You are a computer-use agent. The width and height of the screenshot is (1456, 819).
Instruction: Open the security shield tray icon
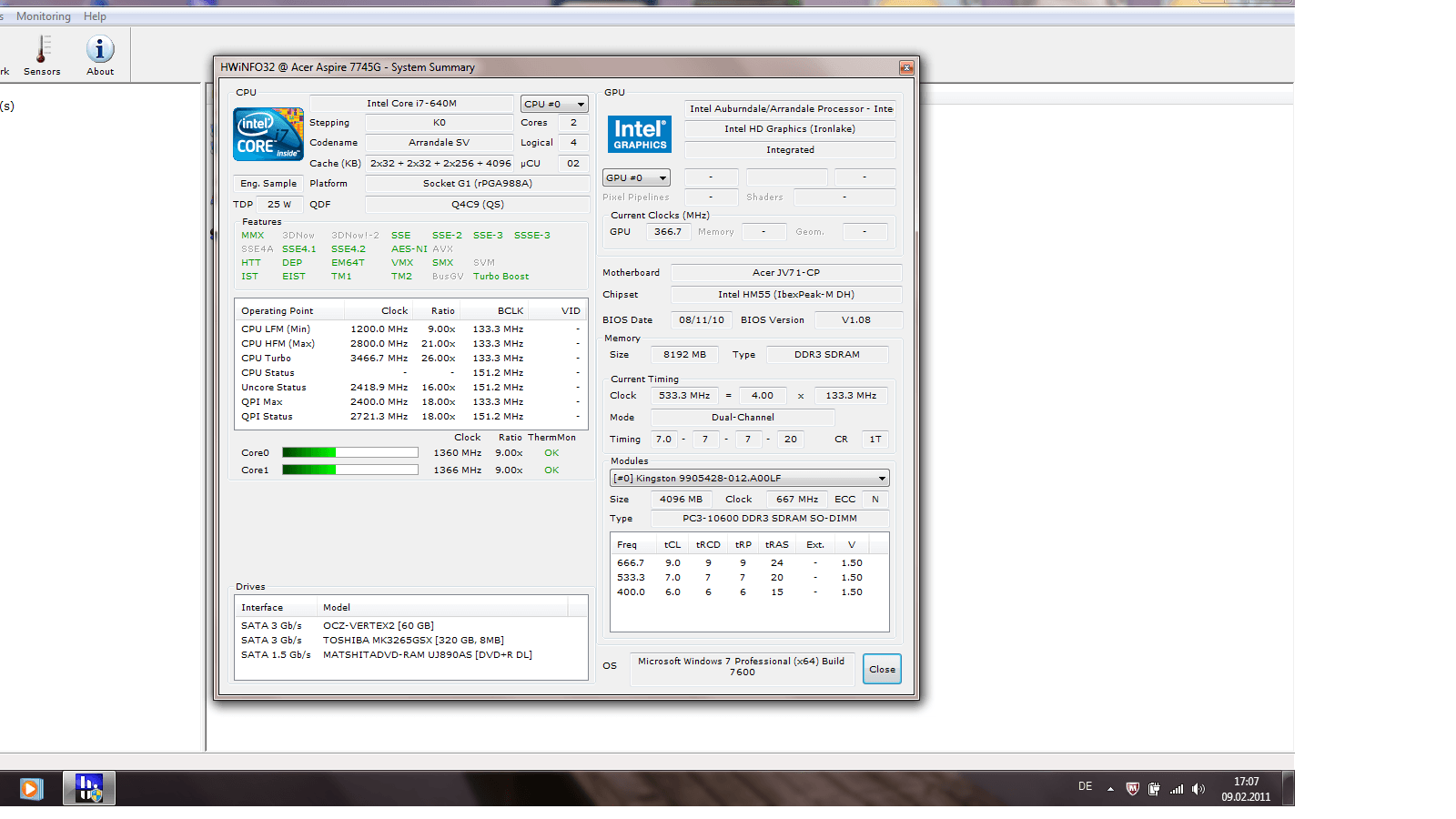[x=1132, y=789]
